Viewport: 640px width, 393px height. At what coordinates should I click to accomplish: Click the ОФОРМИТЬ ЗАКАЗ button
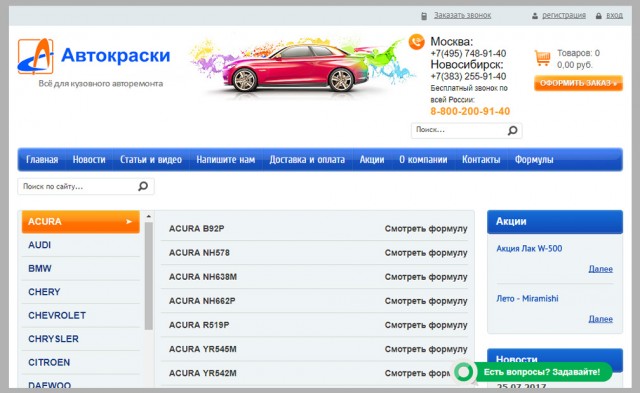pyautogui.click(x=578, y=83)
